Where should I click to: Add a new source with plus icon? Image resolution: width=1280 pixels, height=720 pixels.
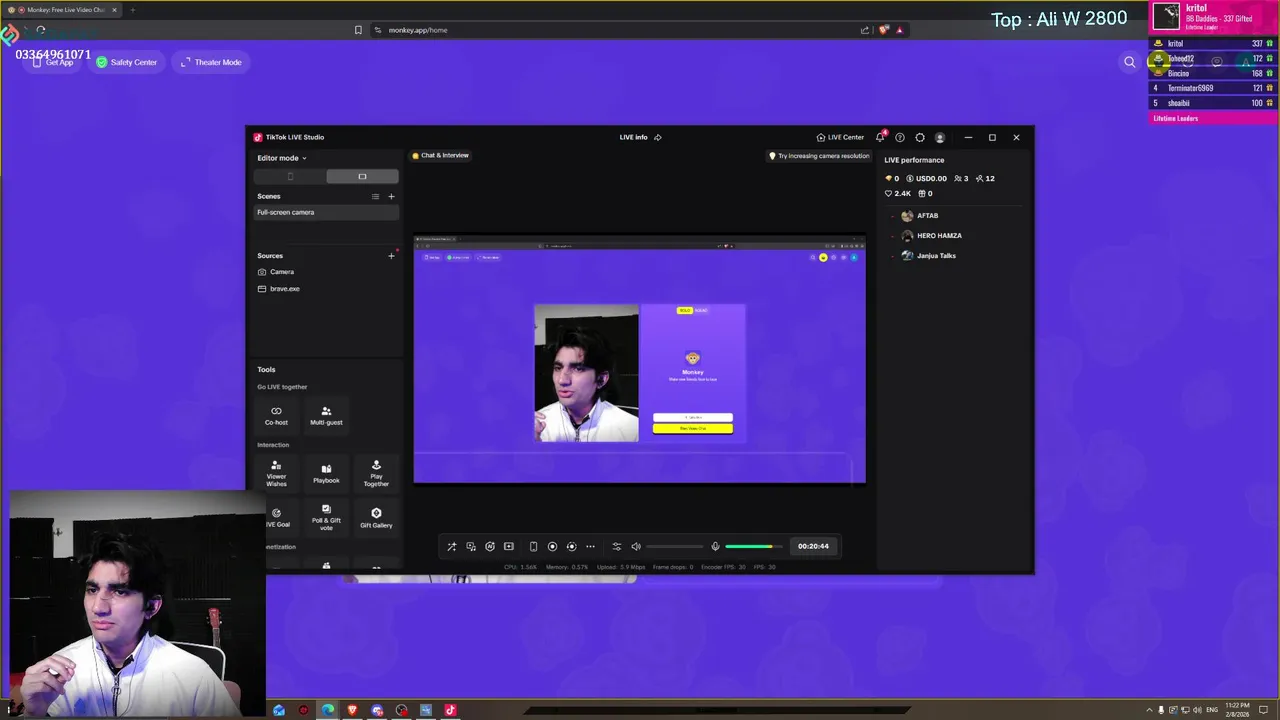[x=391, y=256]
